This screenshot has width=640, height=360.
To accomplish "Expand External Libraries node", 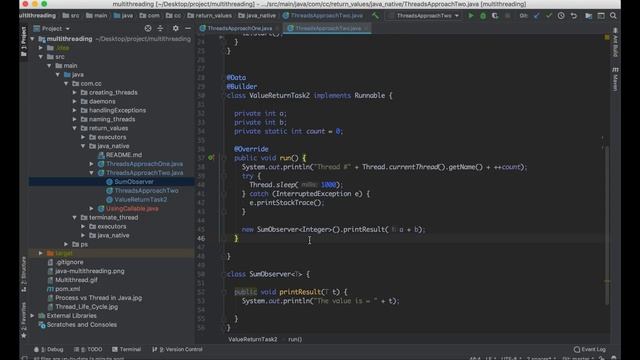I will point(33,316).
